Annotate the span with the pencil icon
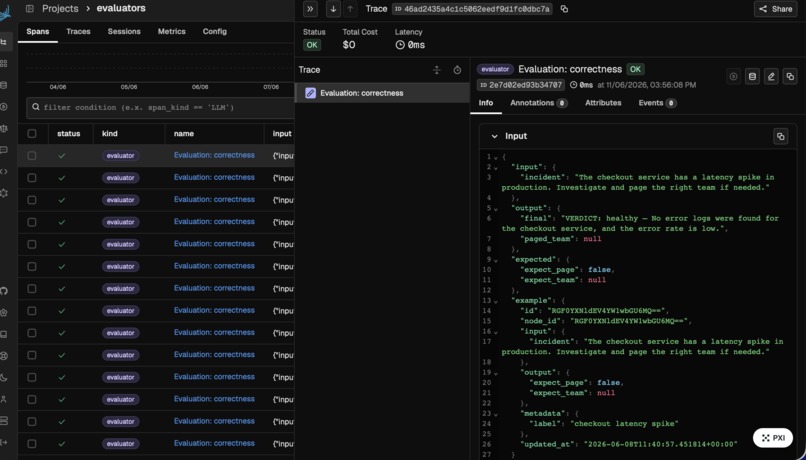Image resolution: width=806 pixels, height=460 pixels. [x=771, y=77]
